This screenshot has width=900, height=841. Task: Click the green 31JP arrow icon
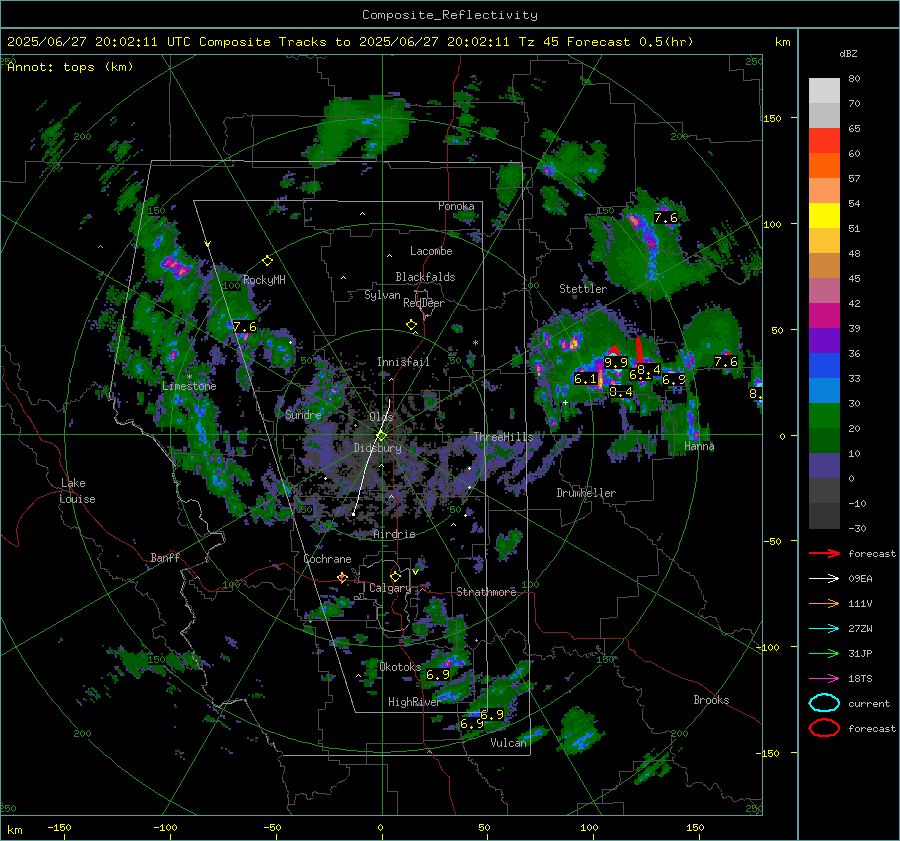[824, 653]
